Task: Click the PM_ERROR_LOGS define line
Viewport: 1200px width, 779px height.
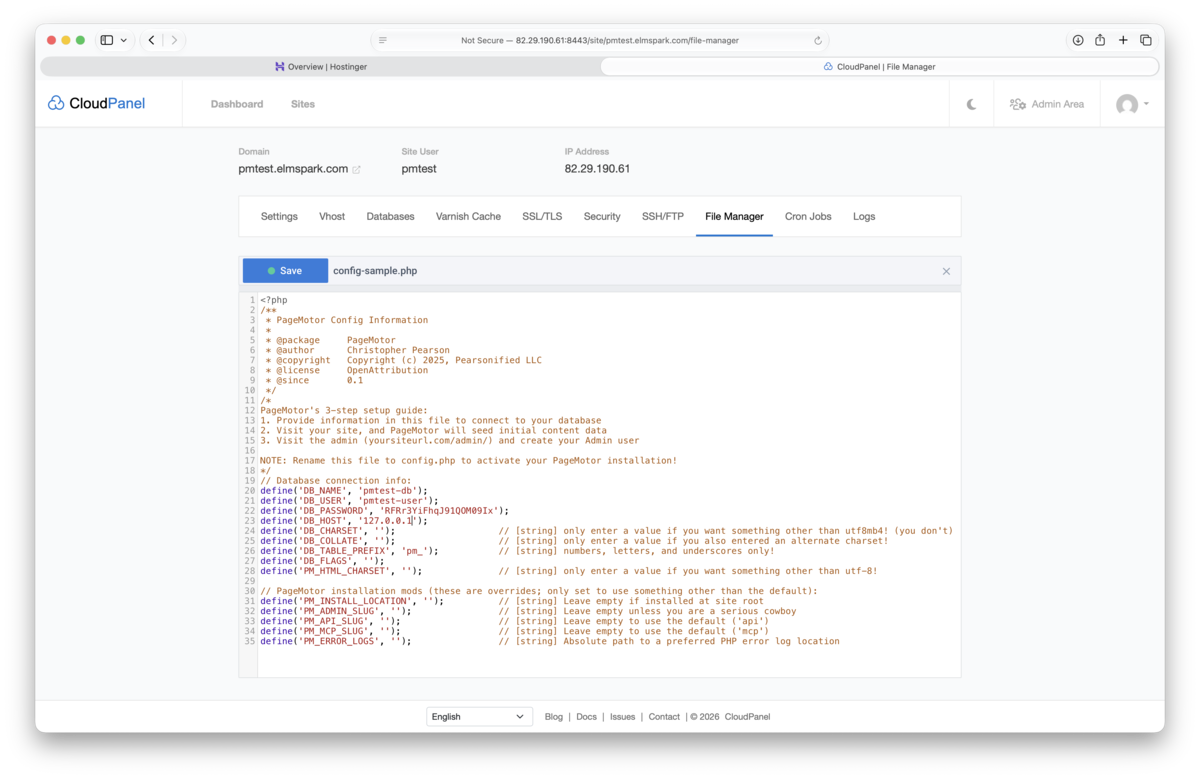Action: [x=336, y=641]
